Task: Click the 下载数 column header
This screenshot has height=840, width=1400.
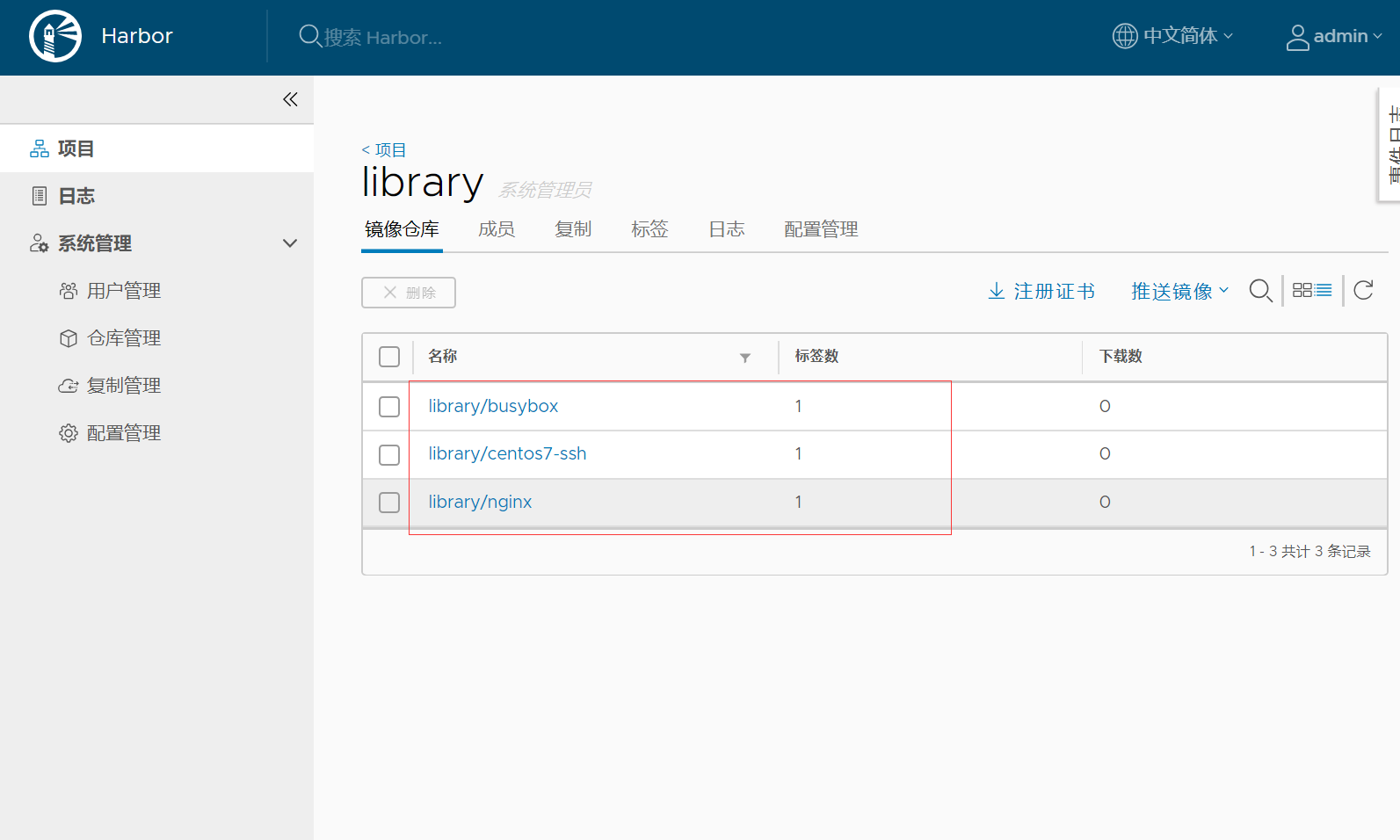Action: (1121, 356)
